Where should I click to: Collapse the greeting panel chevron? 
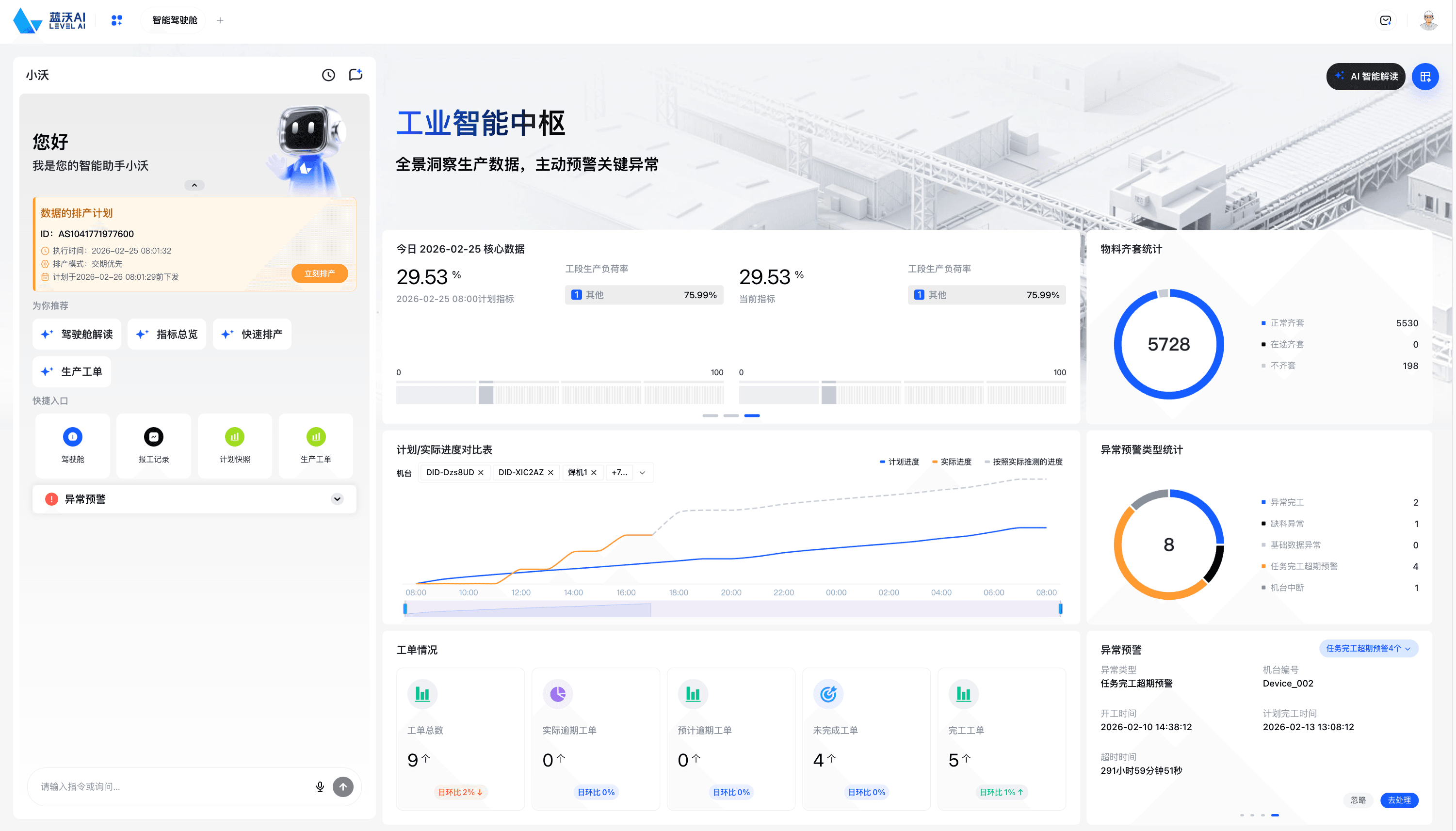[194, 185]
